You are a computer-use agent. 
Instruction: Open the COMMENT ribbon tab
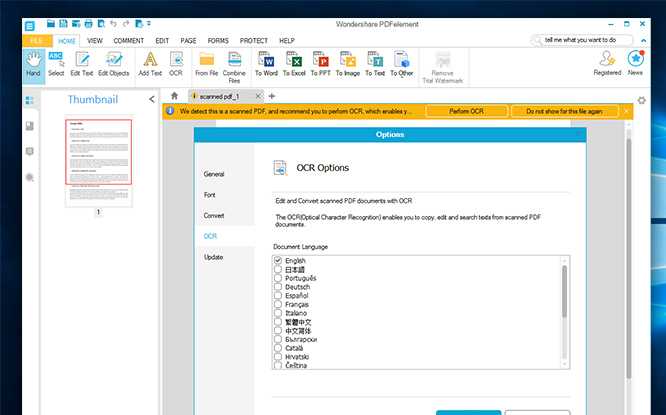tap(128, 40)
